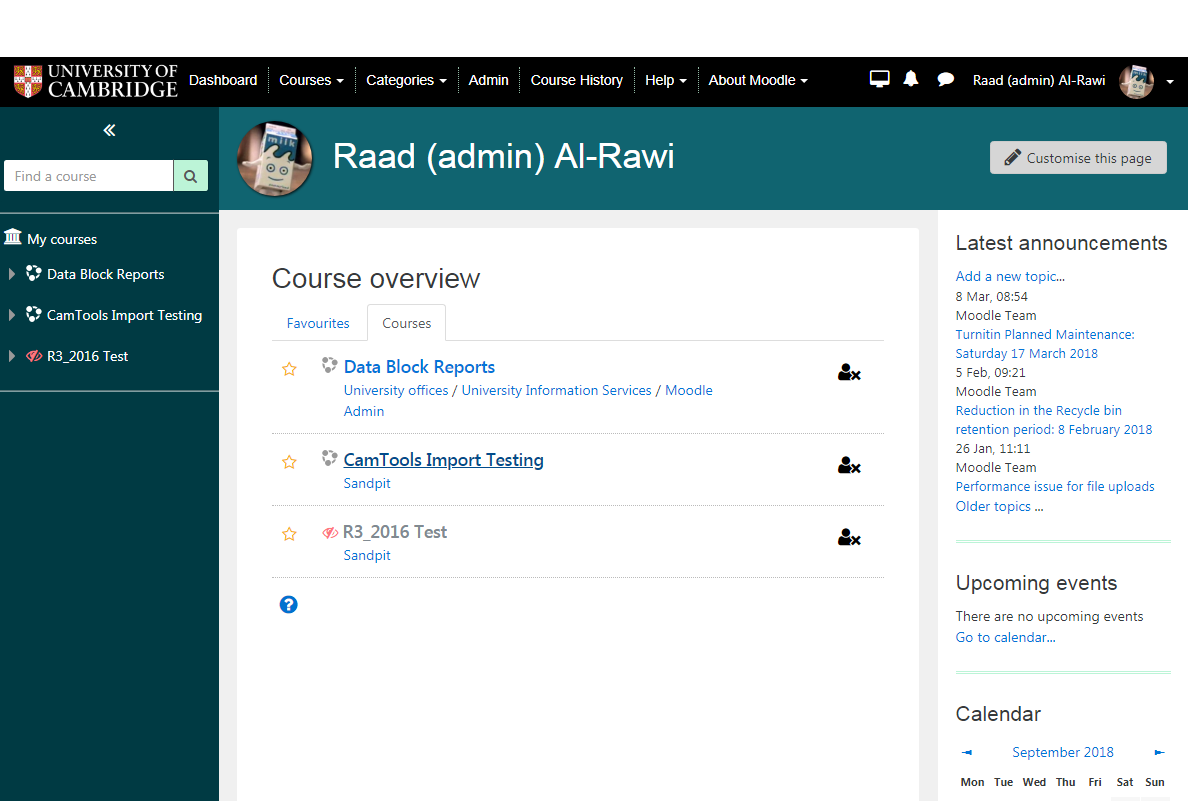The height and width of the screenshot is (801, 1188).
Task: Open Reduction in the Recycle bin announcement
Action: (1053, 420)
